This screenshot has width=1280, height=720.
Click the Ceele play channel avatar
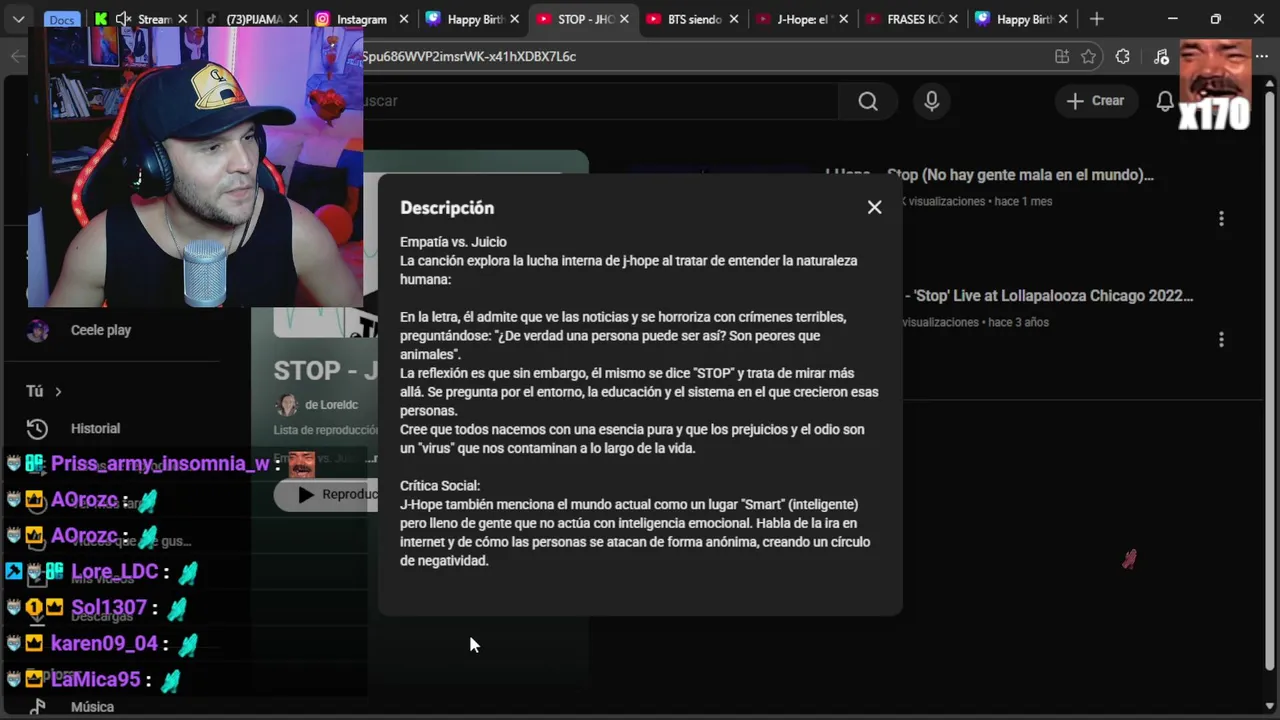[x=38, y=331]
